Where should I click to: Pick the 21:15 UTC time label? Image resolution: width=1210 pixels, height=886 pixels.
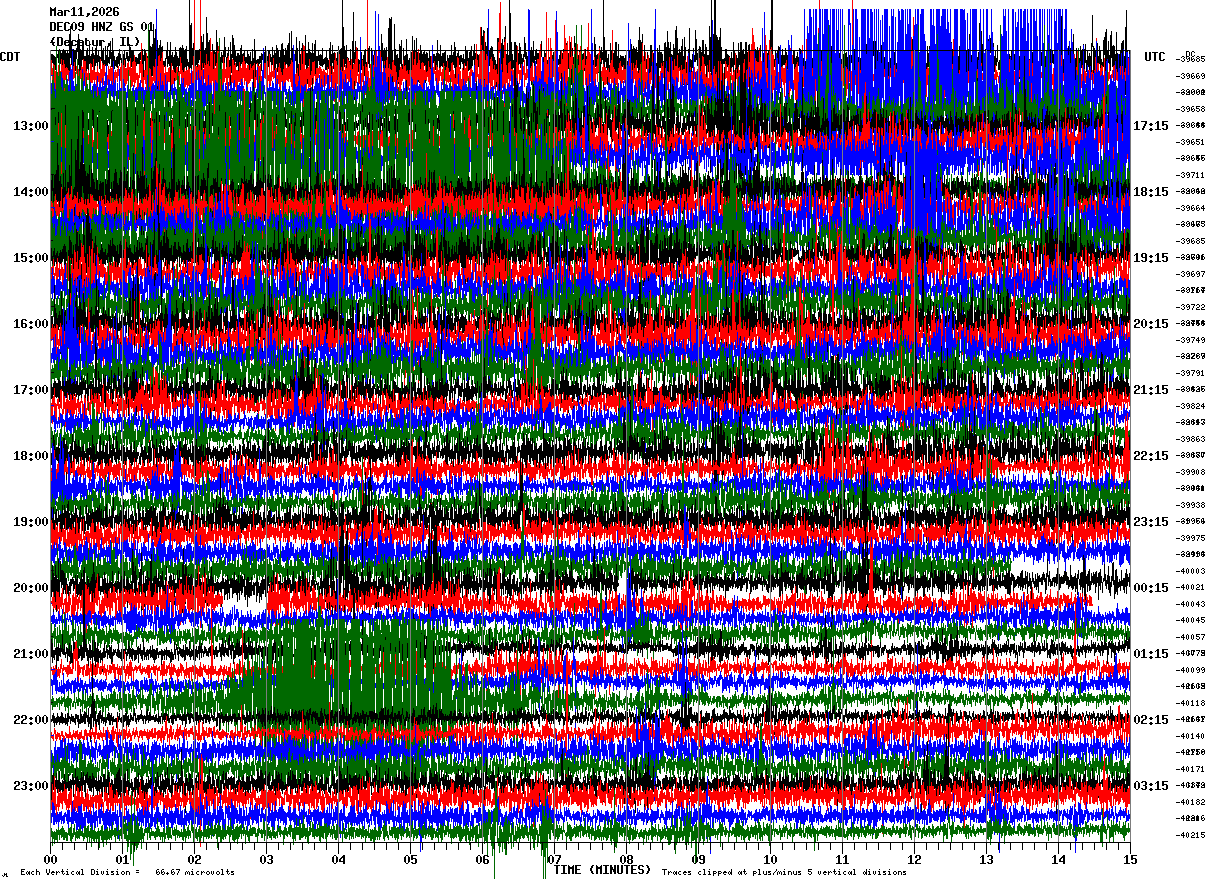coord(1151,390)
